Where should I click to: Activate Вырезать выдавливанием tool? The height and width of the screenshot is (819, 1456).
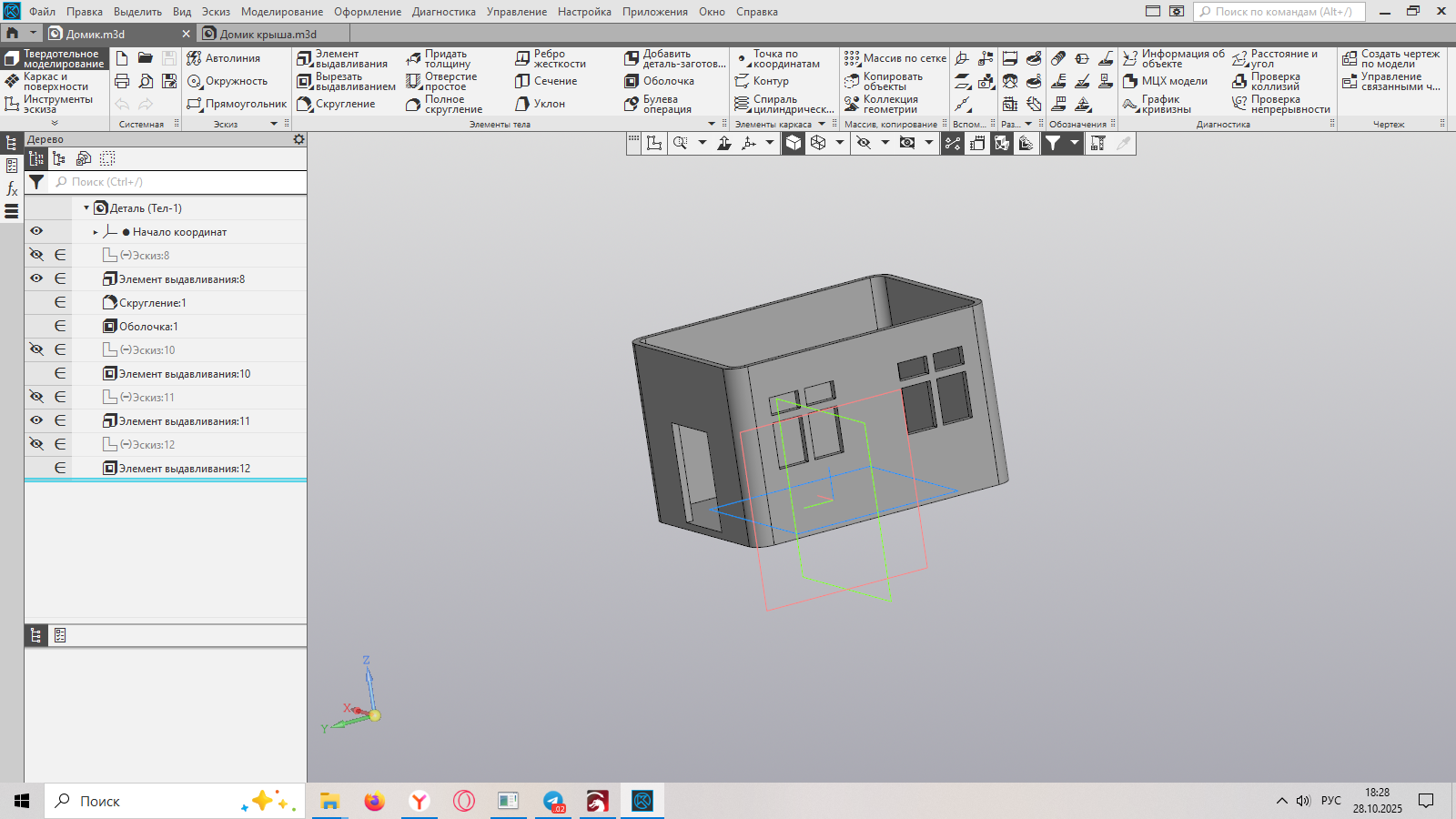(346, 81)
